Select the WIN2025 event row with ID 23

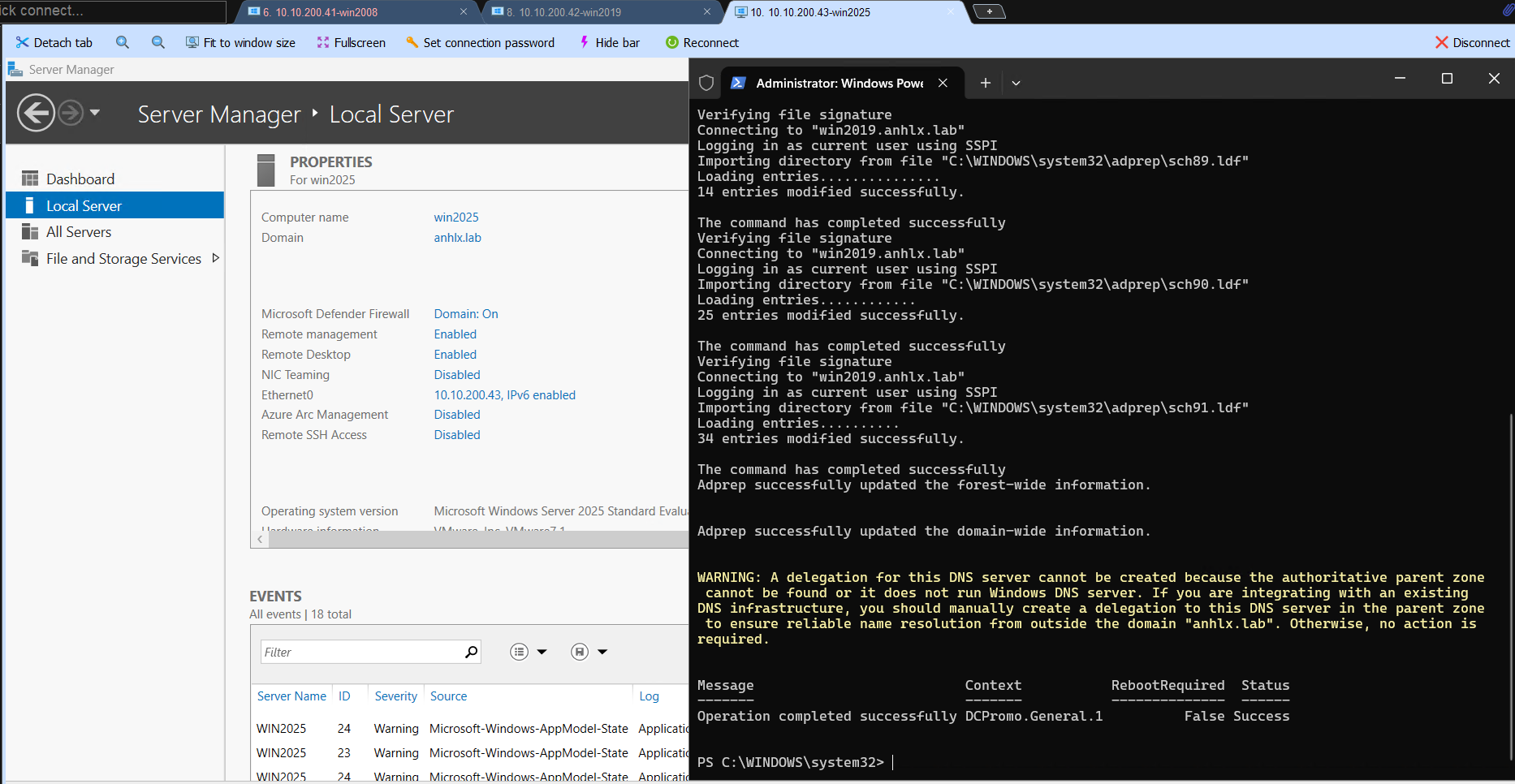[x=471, y=753]
